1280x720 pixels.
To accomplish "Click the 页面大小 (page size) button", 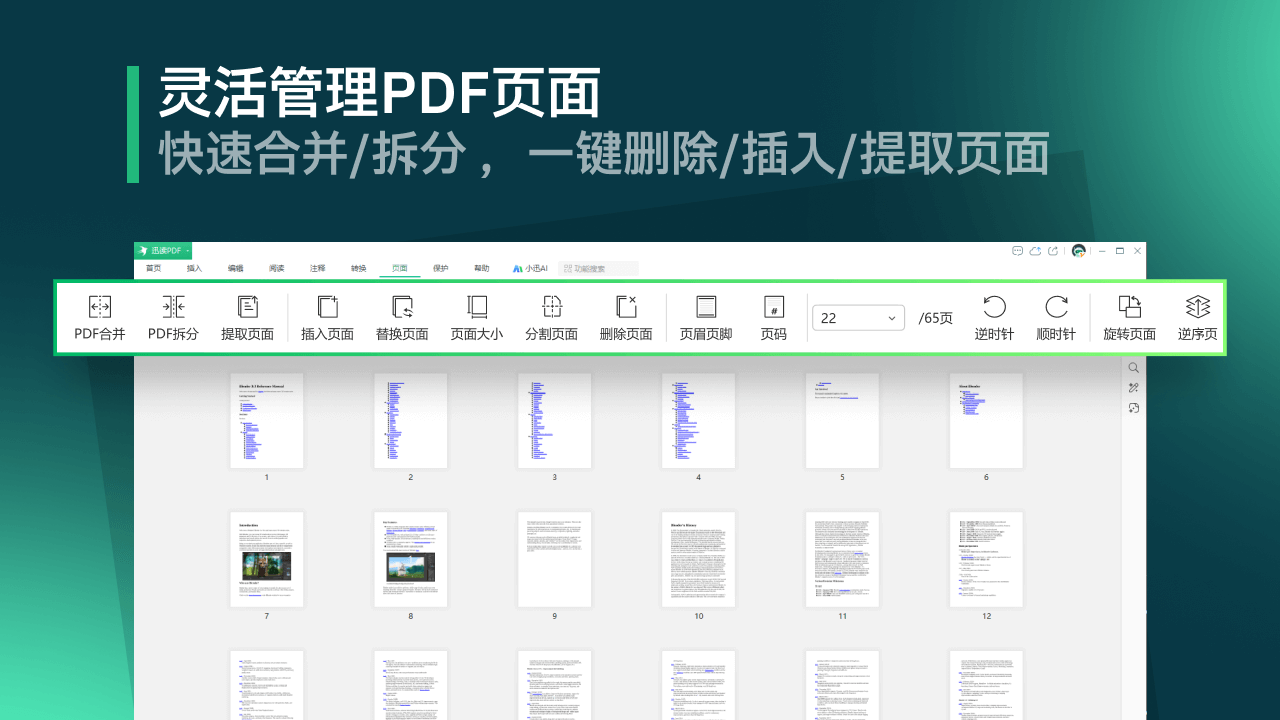I will click(x=477, y=317).
